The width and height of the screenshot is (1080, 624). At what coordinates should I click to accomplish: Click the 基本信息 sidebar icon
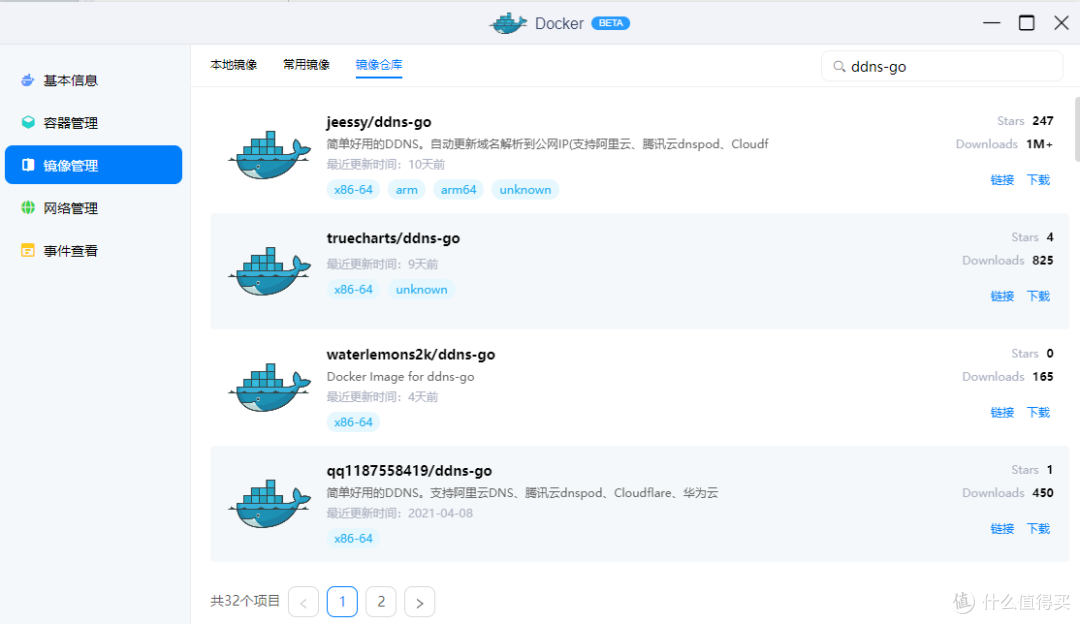pos(28,80)
